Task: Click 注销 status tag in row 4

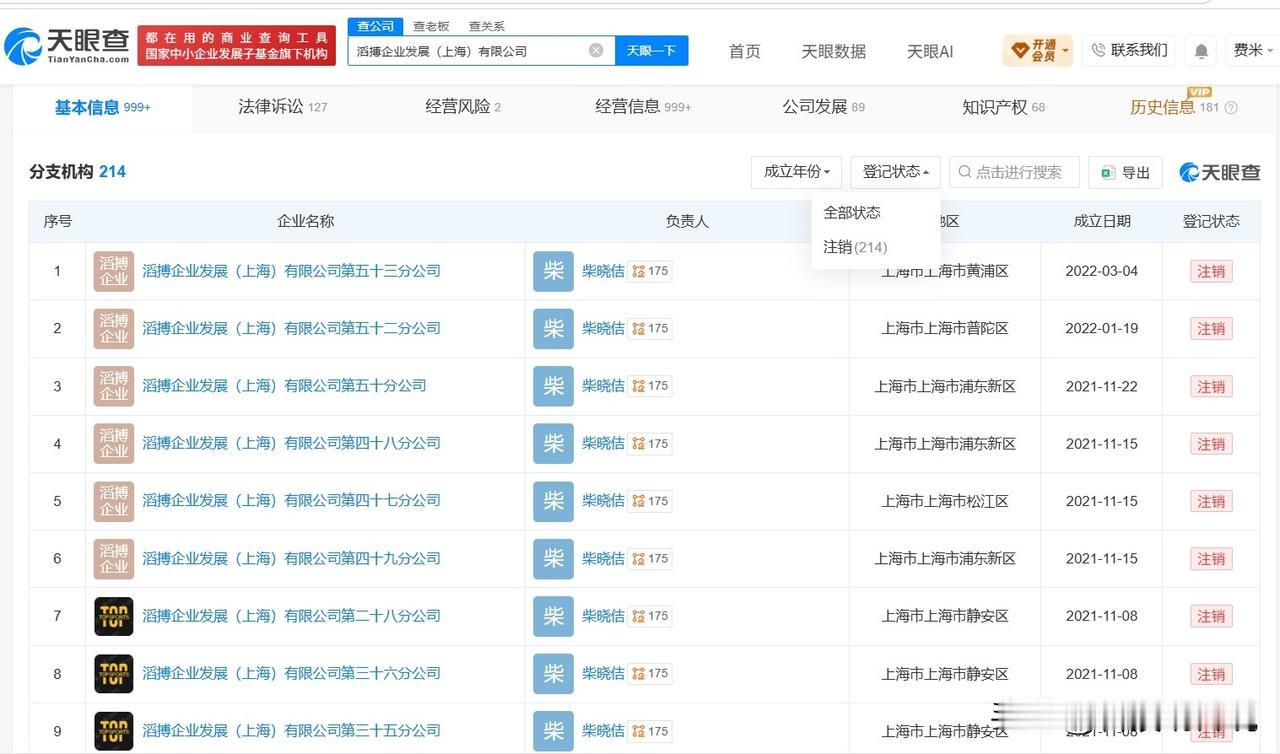Action: pos(1211,444)
